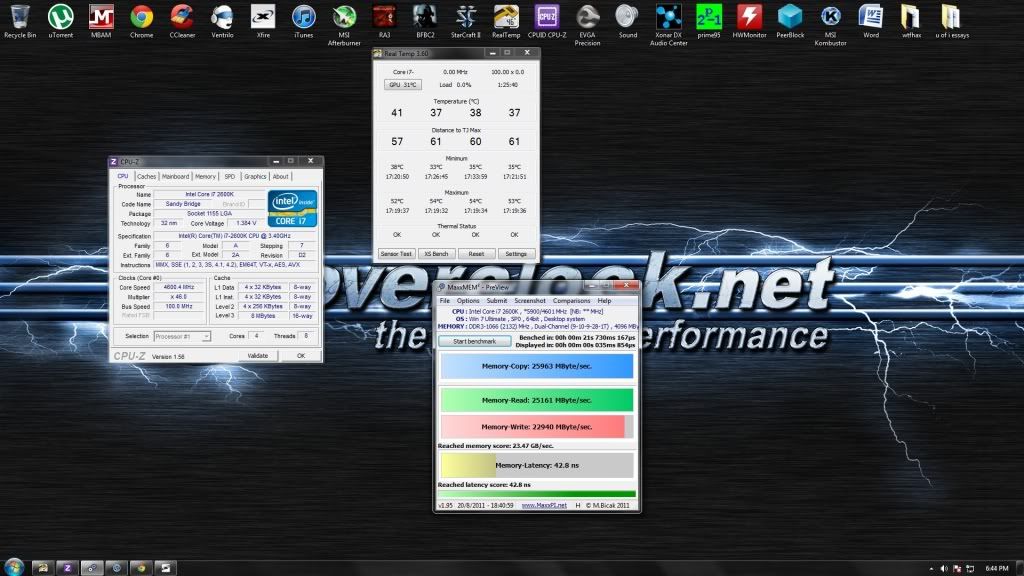
Task: Open RealTemp desktop icon
Action: pos(505,21)
